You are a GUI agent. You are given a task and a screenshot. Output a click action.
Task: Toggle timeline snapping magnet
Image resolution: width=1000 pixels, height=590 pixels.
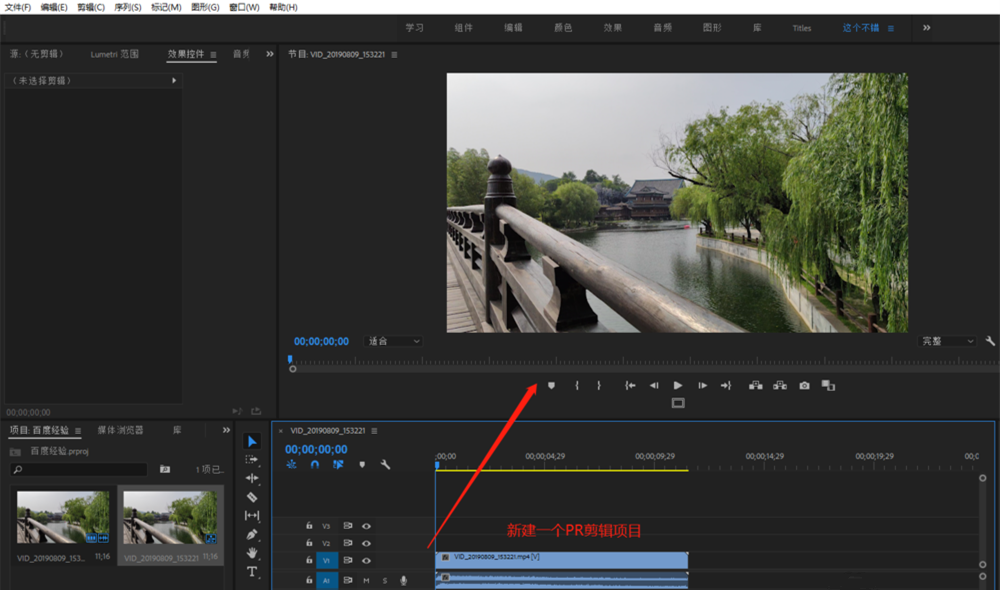(315, 465)
